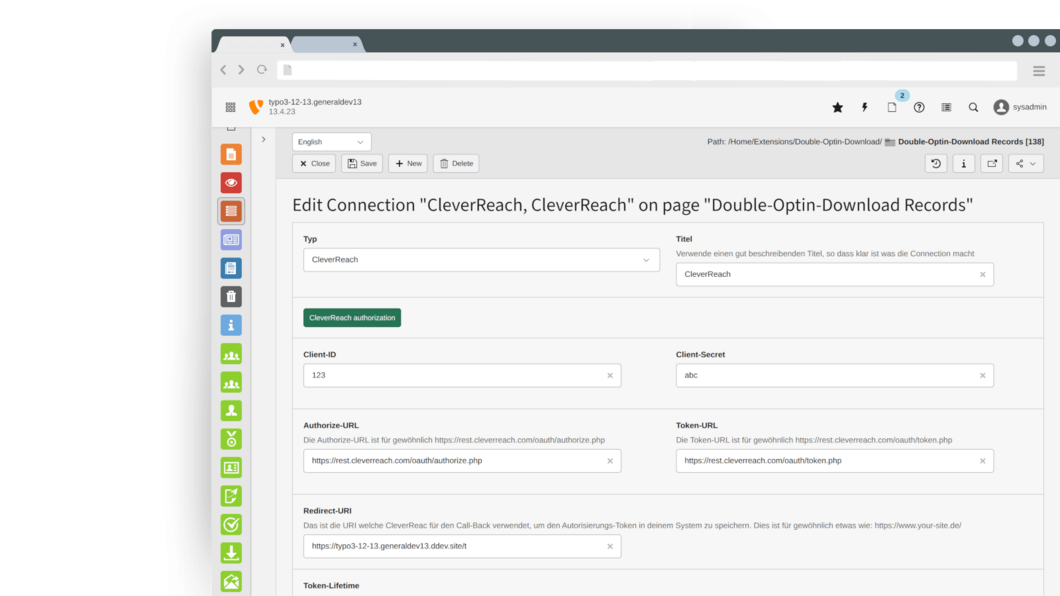Click the search magnifier in top bar
Screen dimensions: 1060x596
(x=973, y=107)
